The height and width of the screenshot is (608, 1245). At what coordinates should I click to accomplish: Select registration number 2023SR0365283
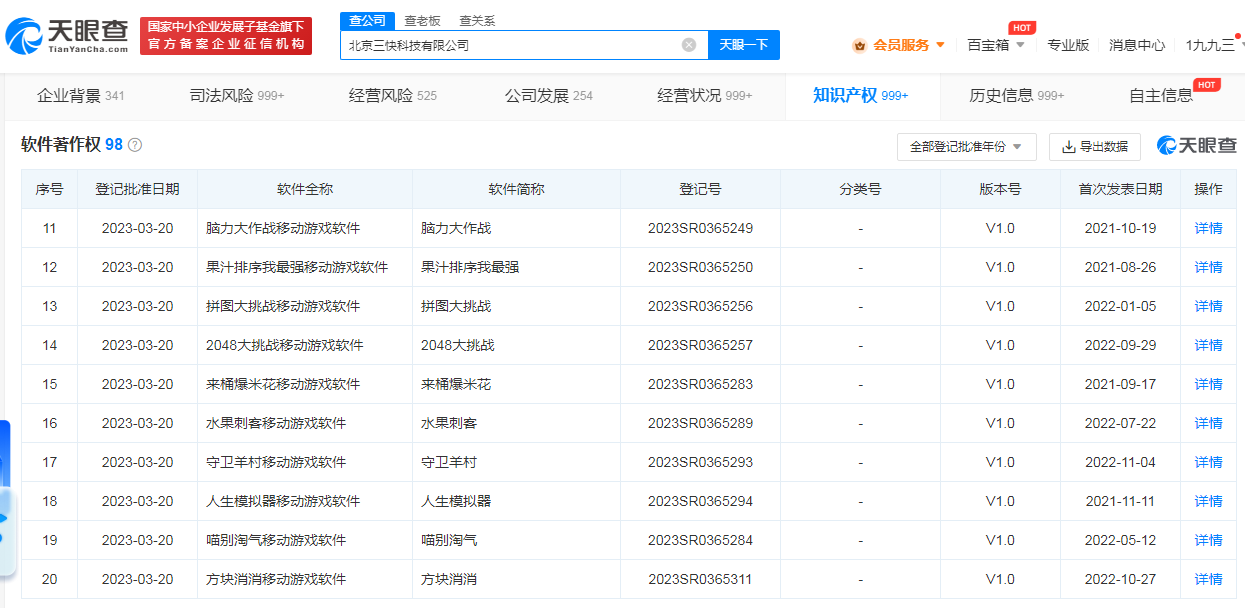700,384
